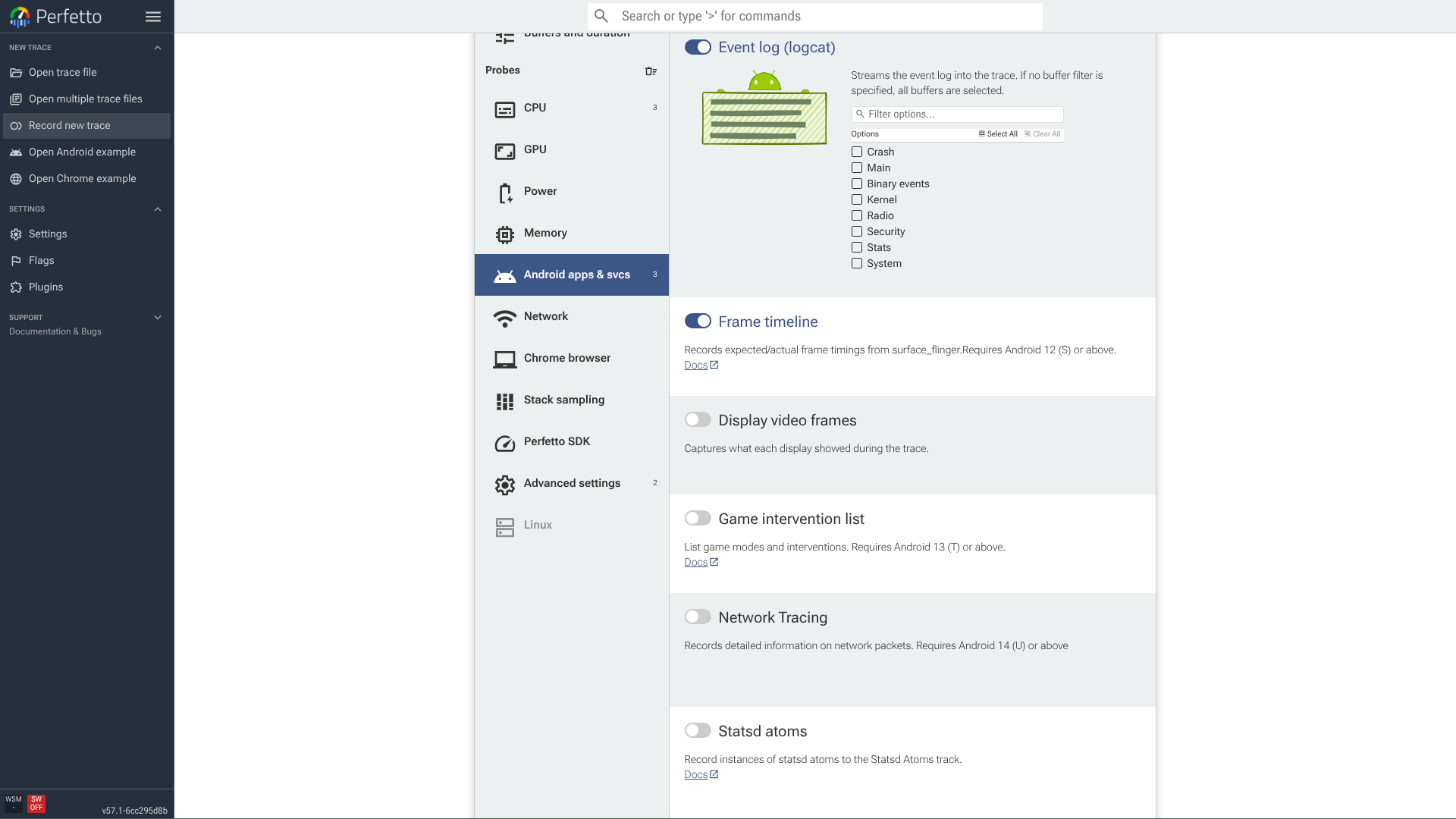Select the GPU probe icon
The width and height of the screenshot is (1456, 819).
tap(505, 152)
